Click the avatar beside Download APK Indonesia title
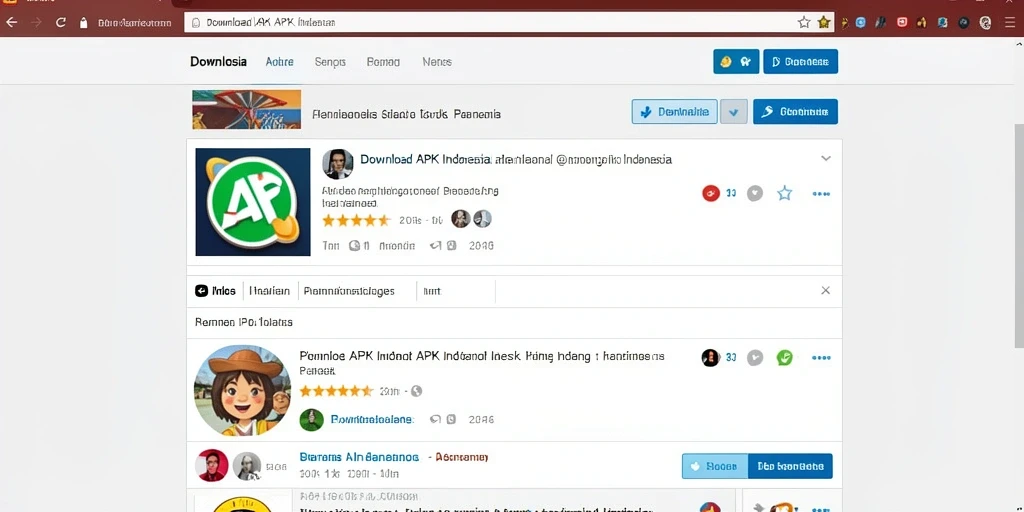The image size is (1024, 512). [x=338, y=164]
